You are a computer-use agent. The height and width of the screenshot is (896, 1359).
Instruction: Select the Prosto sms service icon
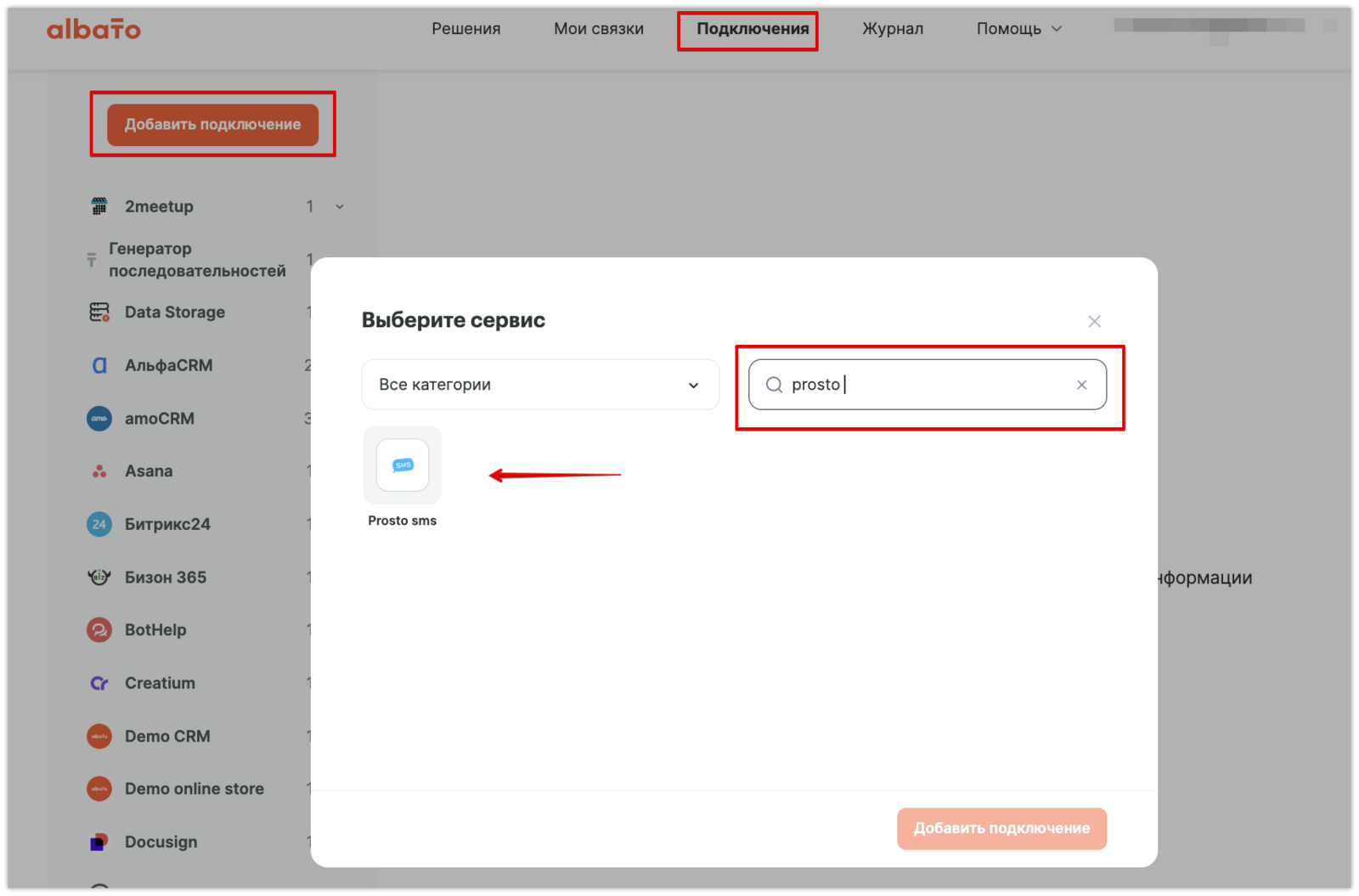[x=403, y=465]
